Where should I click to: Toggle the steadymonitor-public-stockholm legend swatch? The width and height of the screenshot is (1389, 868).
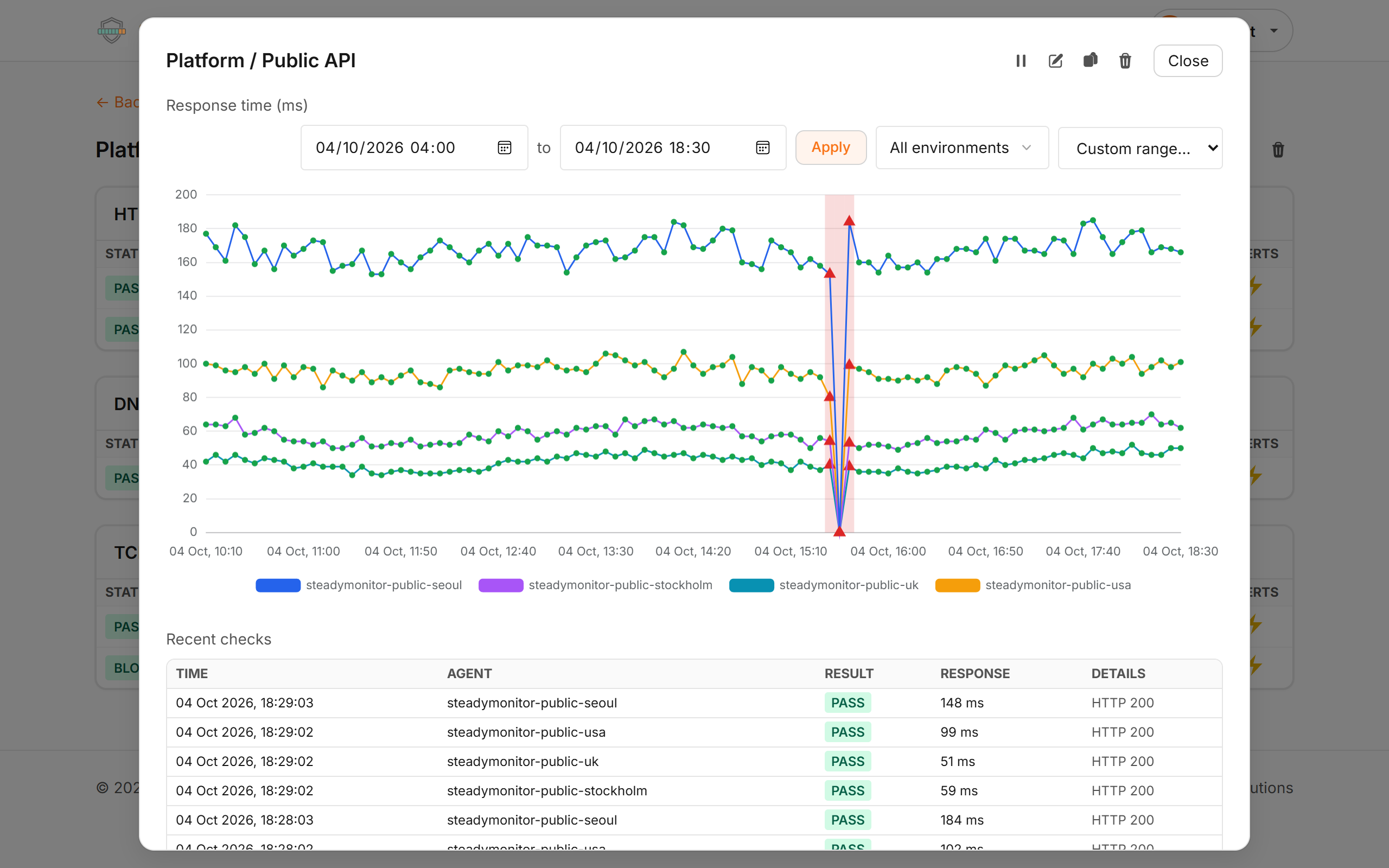tap(500, 585)
